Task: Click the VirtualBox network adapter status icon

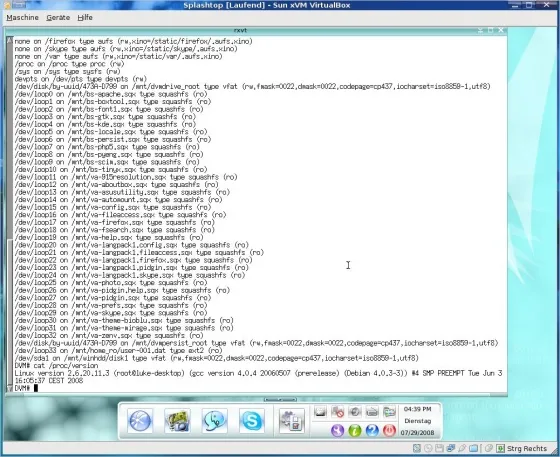Action: point(451,448)
